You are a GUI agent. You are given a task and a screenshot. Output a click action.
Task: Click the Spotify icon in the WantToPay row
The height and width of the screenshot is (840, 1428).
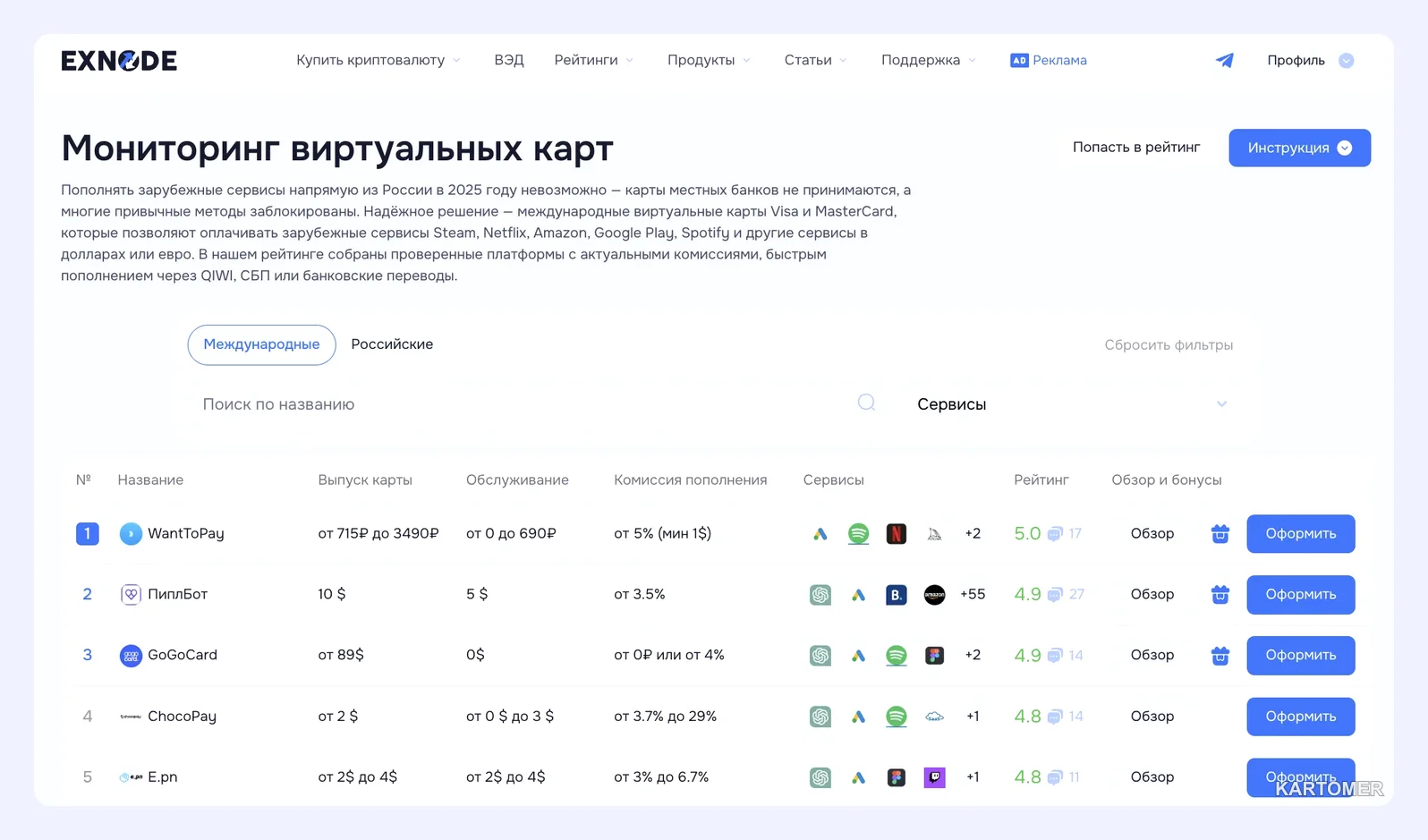(x=858, y=534)
